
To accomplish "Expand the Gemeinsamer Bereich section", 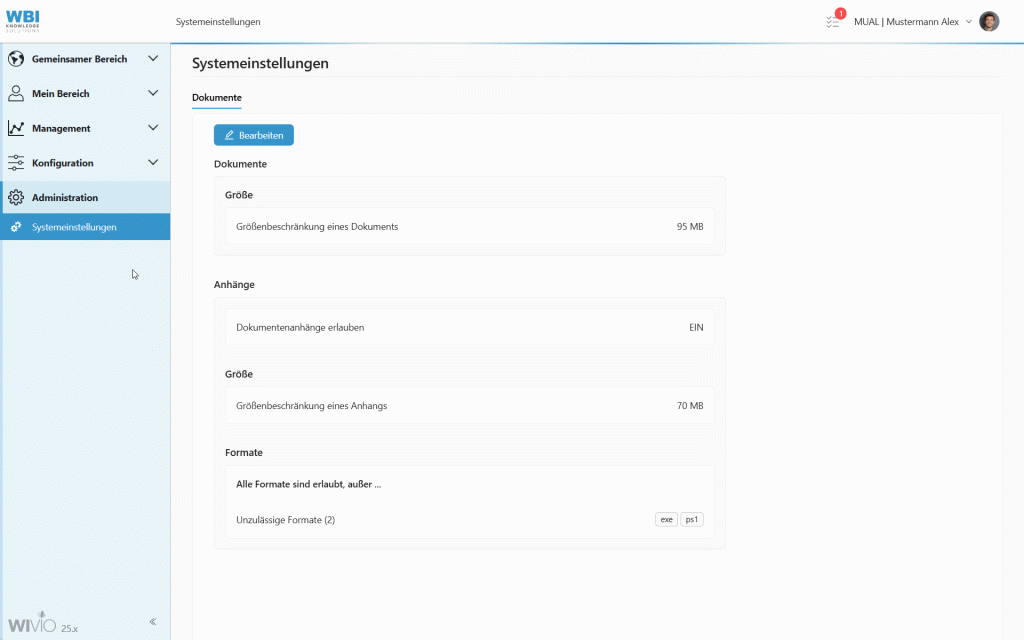I will point(153,58).
